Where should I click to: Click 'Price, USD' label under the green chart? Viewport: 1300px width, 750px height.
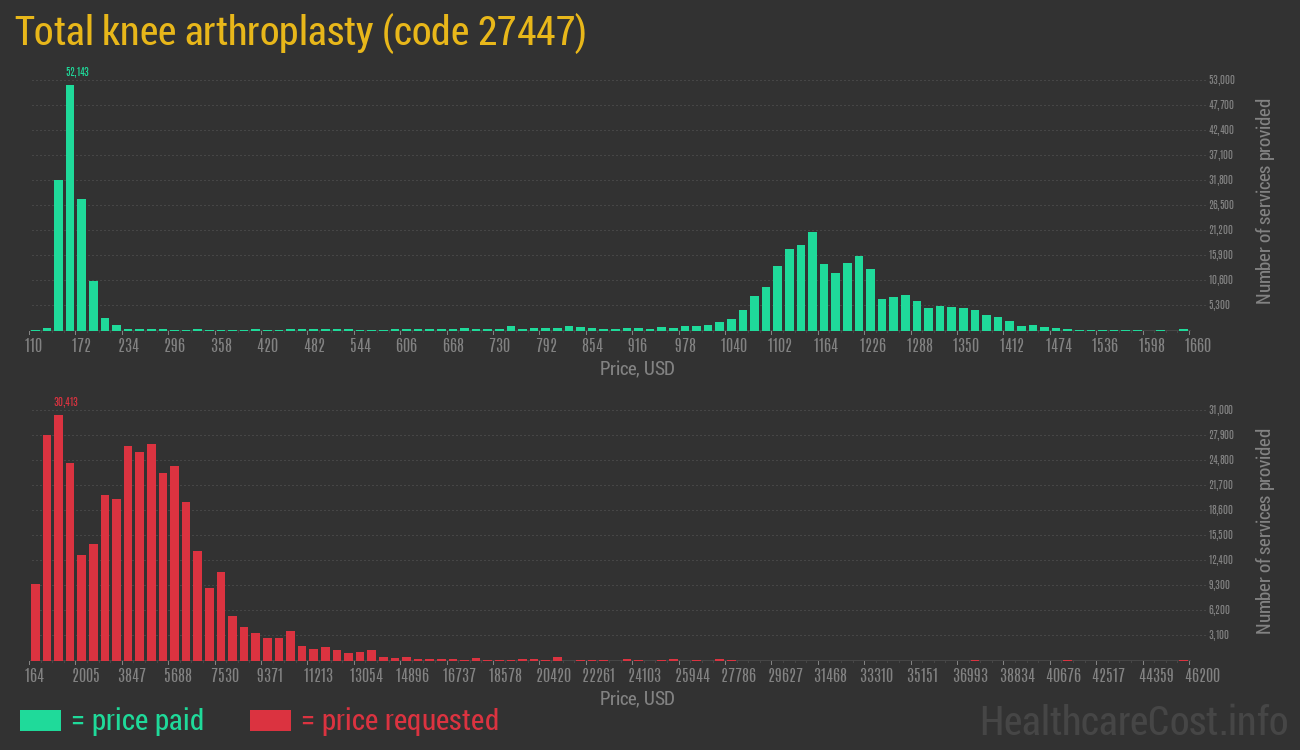tap(637, 368)
